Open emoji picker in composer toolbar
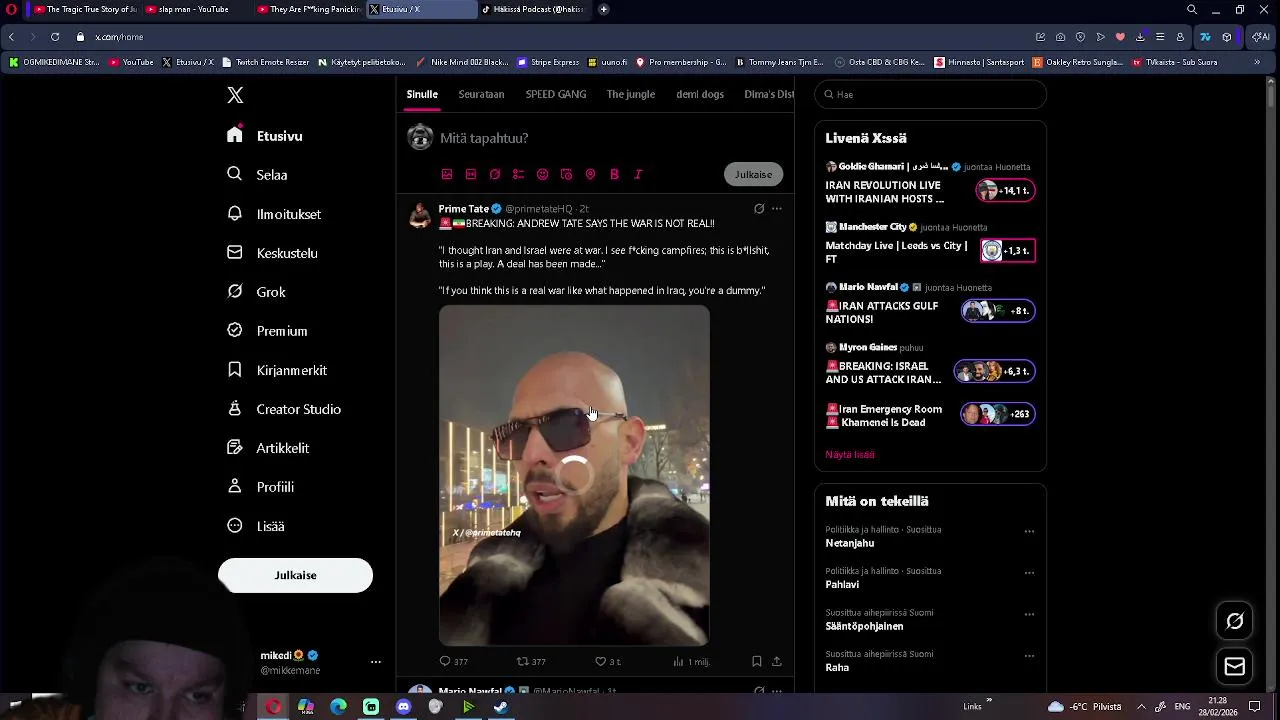The width and height of the screenshot is (1280, 720). 542,174
